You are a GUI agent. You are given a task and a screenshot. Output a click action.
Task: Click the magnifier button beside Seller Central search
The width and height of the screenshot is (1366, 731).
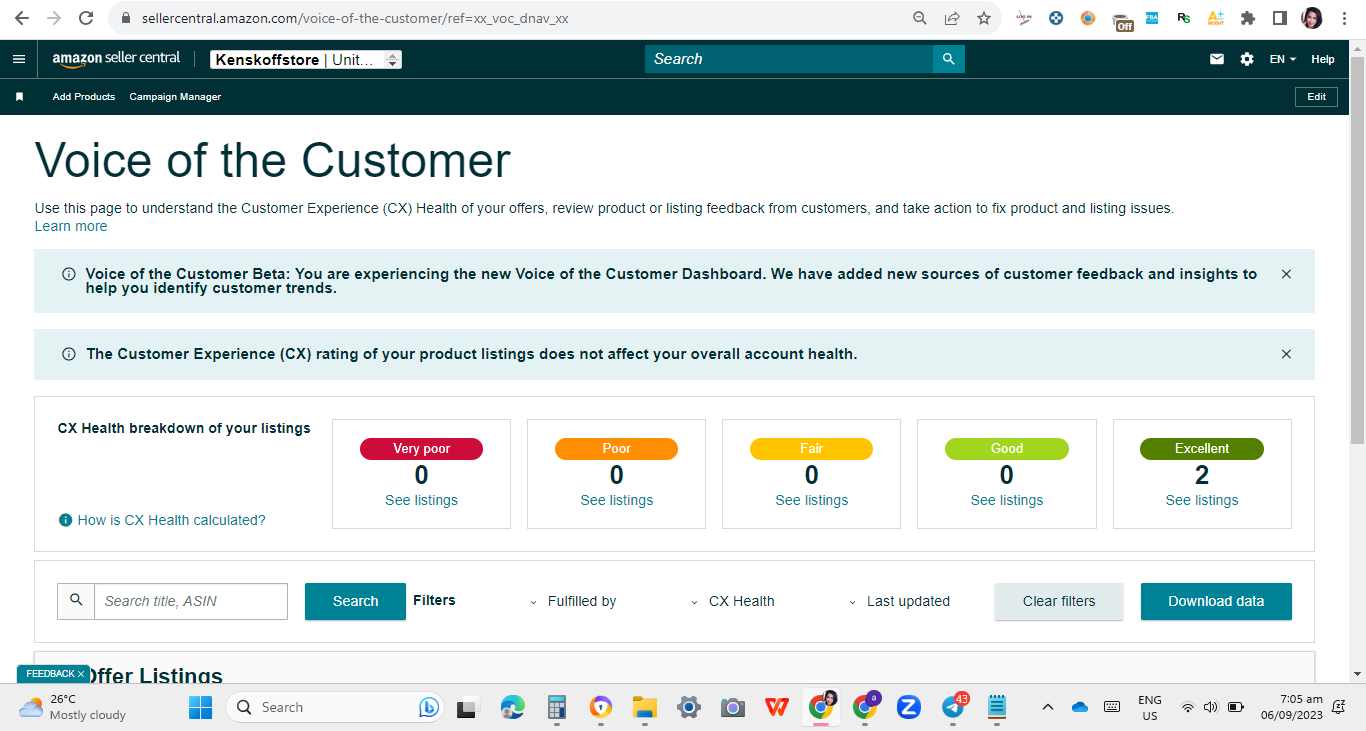pos(949,59)
